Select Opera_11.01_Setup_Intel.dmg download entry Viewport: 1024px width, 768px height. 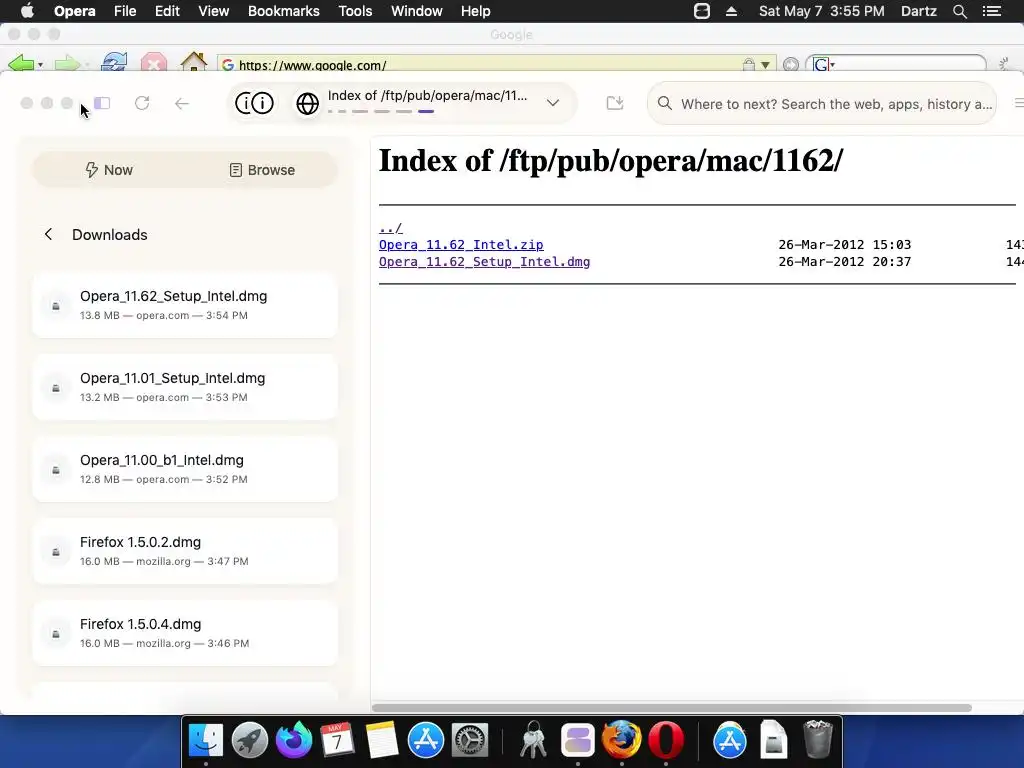[x=185, y=387]
